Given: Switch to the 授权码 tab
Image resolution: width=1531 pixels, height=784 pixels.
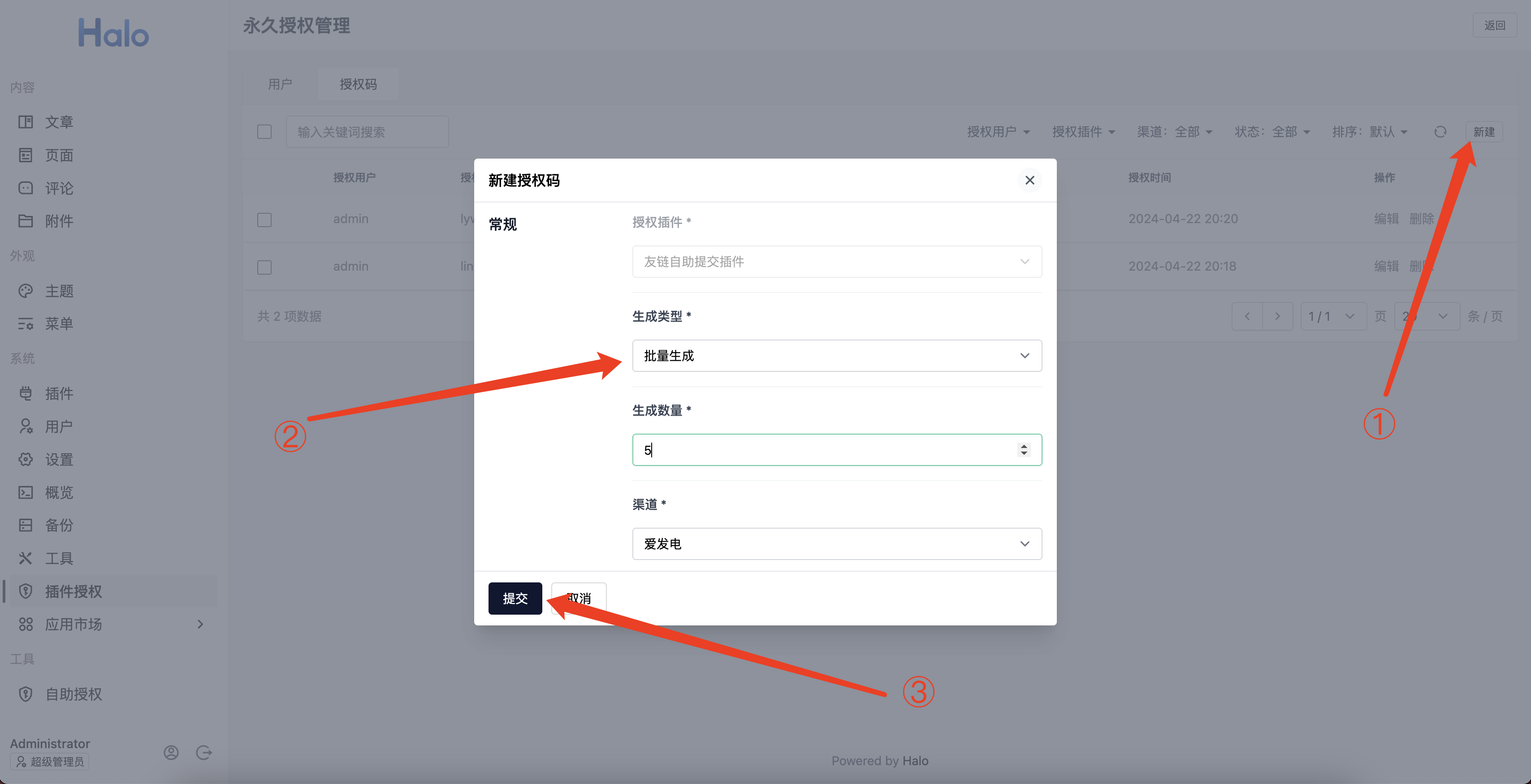Looking at the screenshot, I should click(x=359, y=84).
